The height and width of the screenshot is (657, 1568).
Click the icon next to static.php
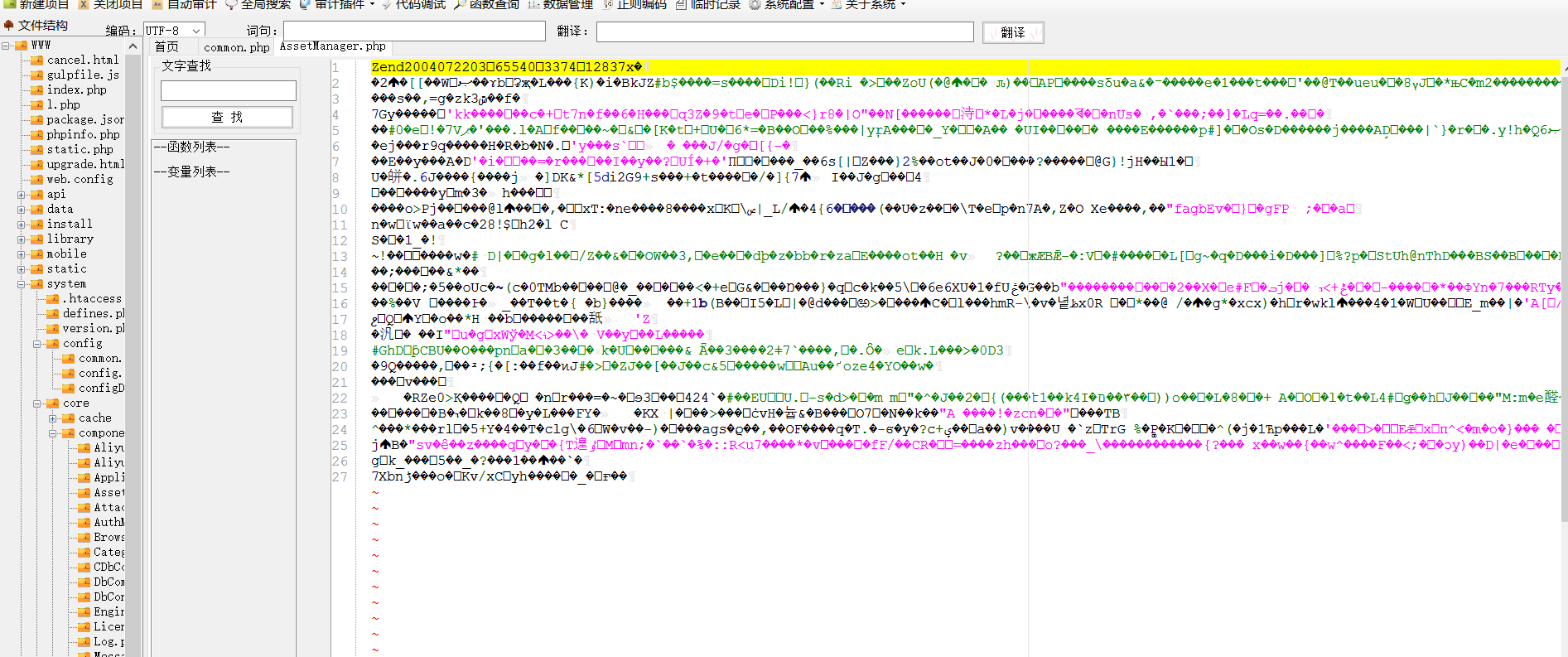pos(37,149)
